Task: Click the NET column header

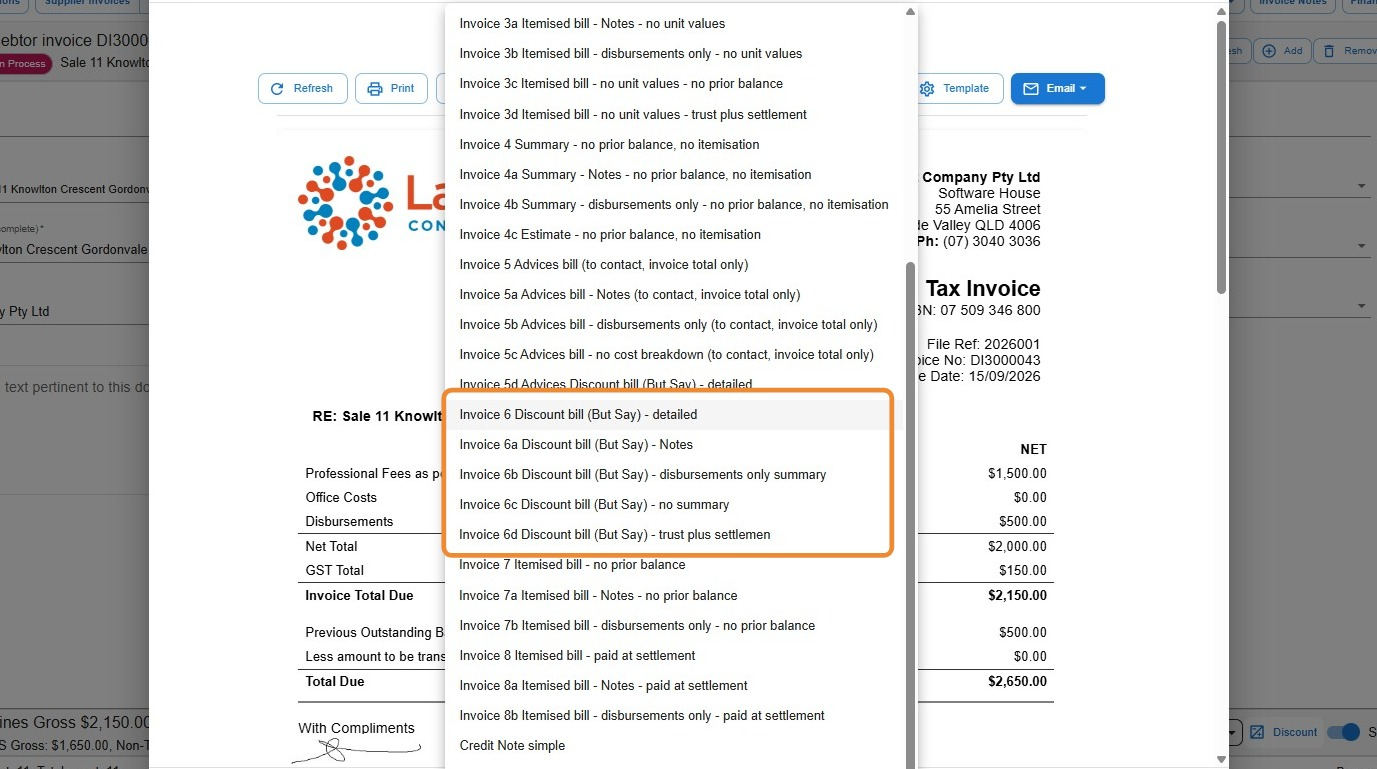Action: [x=1033, y=450]
